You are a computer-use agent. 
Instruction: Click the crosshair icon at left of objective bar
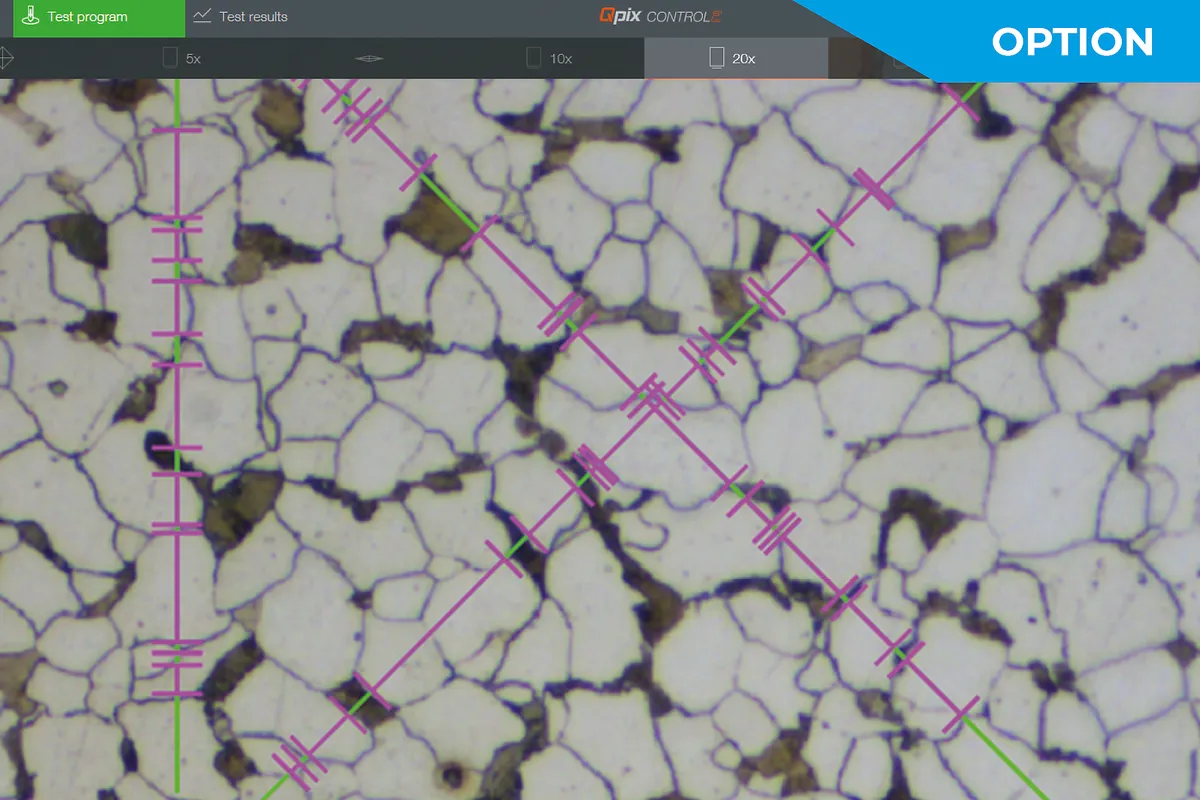tap(5, 58)
